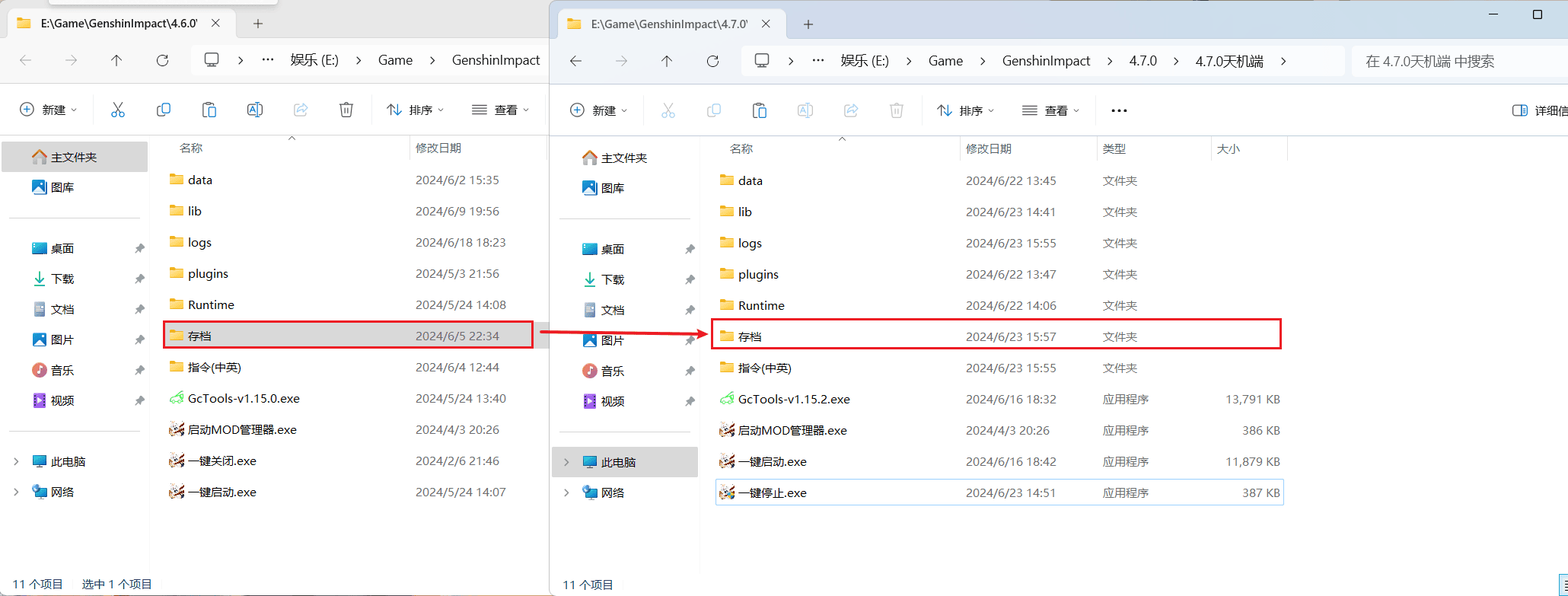This screenshot has width=1568, height=596.
Task: Click the cut scissors icon in left window
Action: (x=118, y=110)
